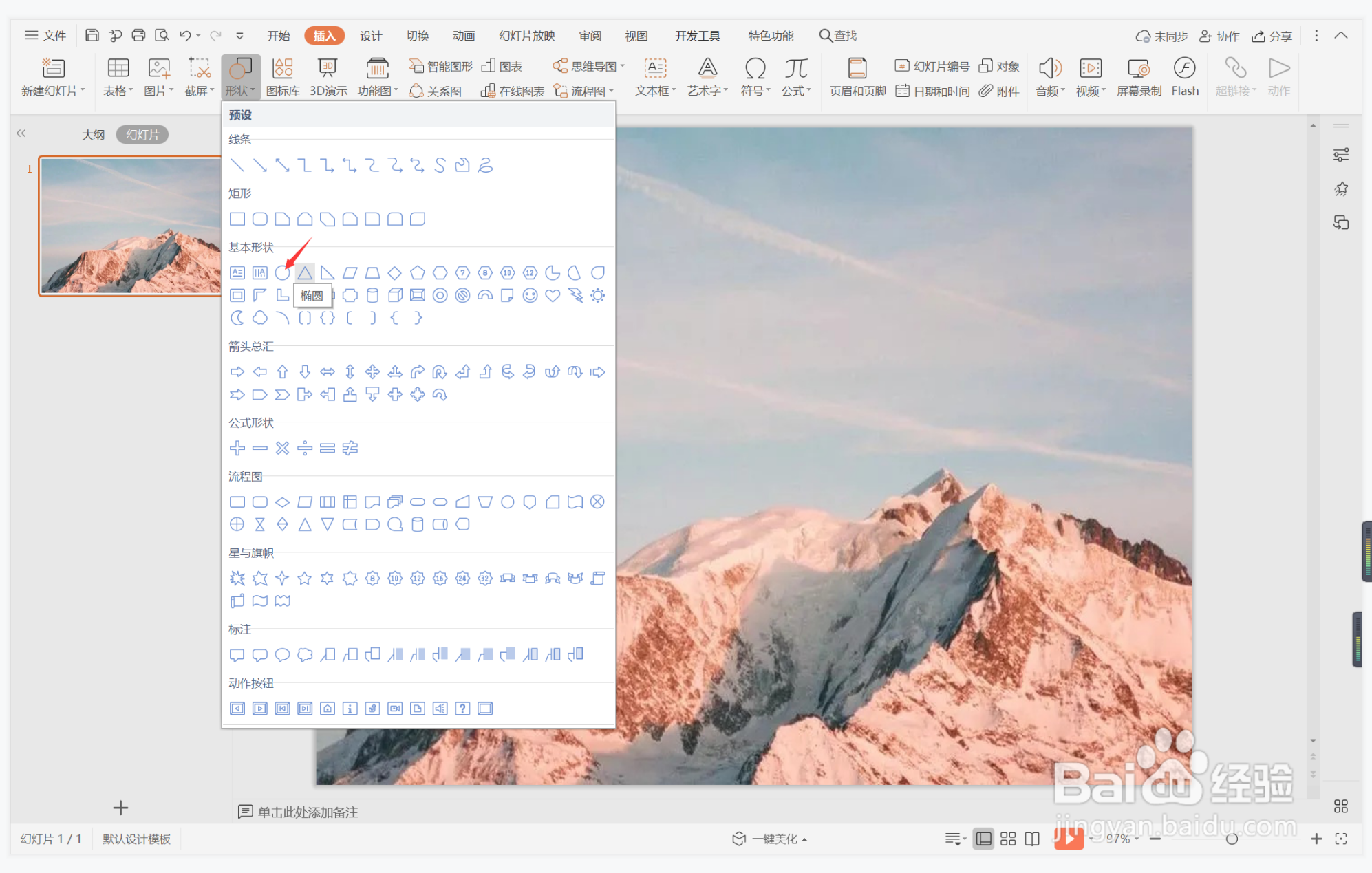1372x873 pixels.
Task: Pick the heart shape from basic shapes
Action: click(x=553, y=296)
